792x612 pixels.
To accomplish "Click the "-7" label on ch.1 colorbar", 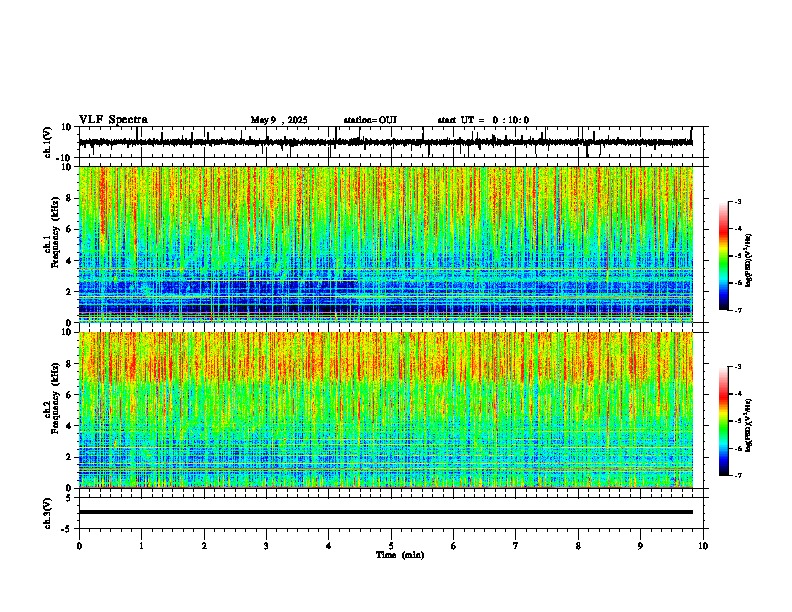I will pos(738,310).
